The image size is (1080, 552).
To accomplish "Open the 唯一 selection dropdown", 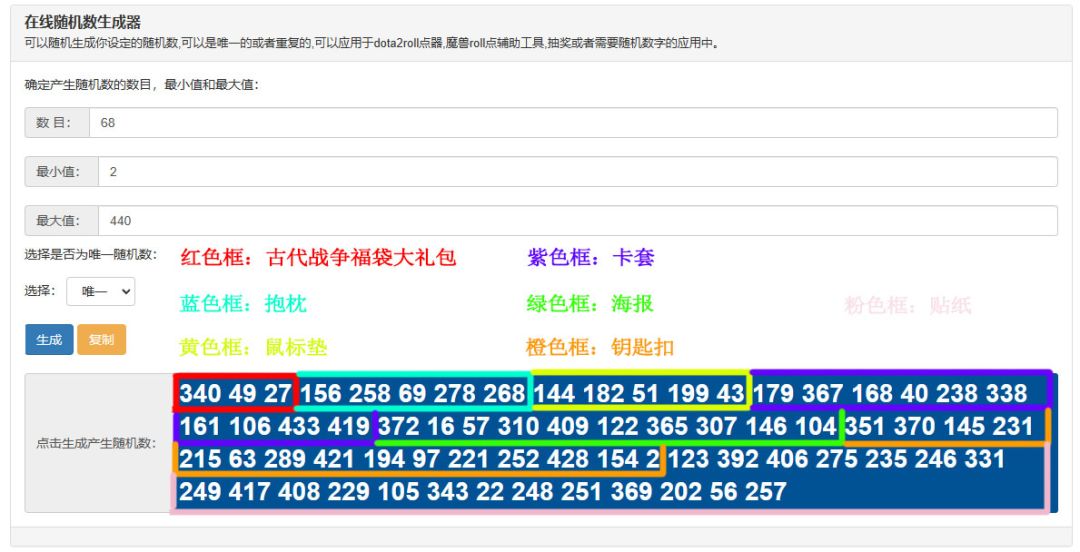I will click(101, 292).
